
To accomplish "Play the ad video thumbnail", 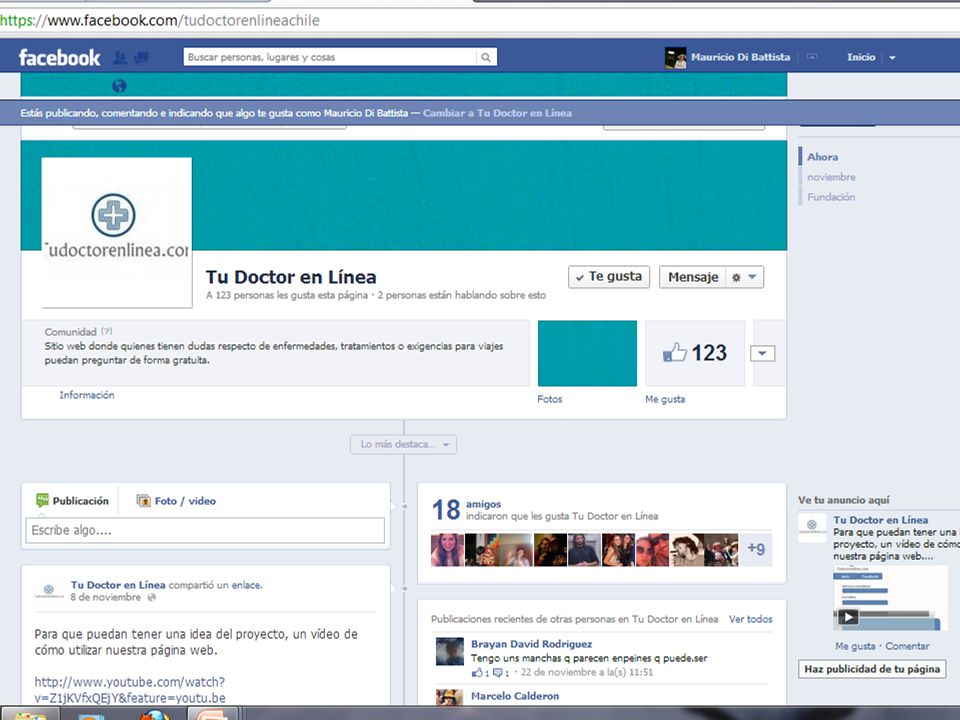I will click(x=890, y=598).
